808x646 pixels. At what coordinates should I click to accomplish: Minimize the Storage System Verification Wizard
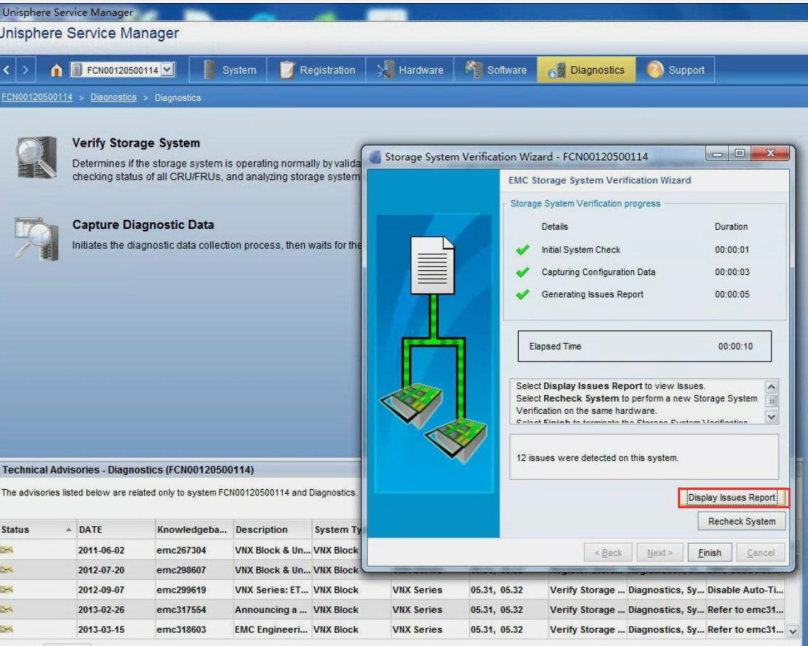(x=717, y=153)
